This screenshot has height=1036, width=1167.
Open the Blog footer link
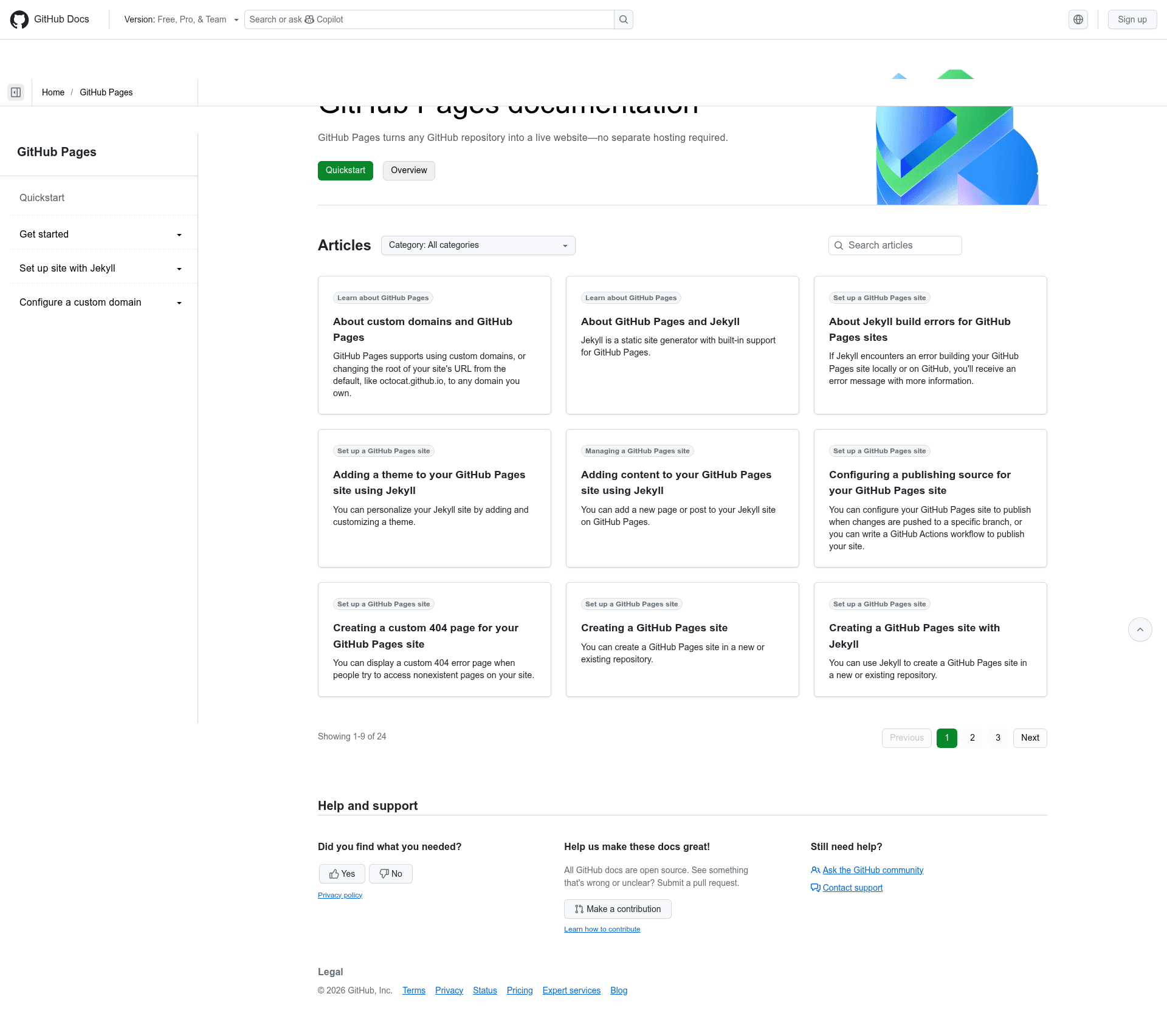click(619, 990)
